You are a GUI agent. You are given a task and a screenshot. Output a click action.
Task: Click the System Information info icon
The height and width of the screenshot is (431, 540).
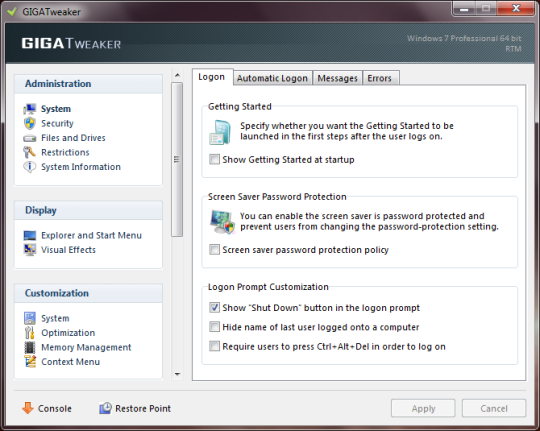pos(30,167)
